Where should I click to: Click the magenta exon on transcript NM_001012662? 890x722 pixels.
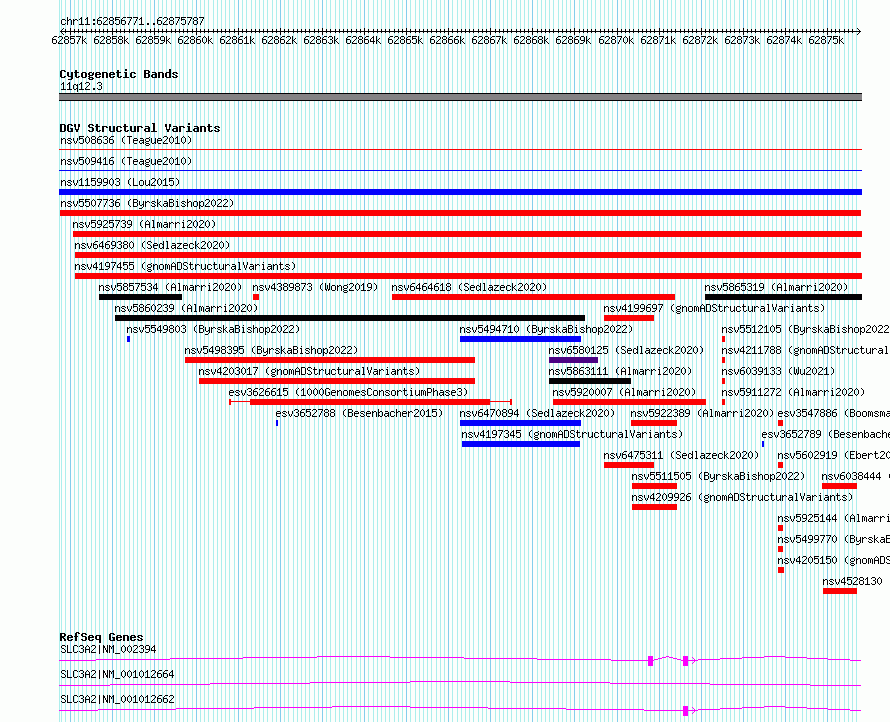pyautogui.click(x=686, y=711)
